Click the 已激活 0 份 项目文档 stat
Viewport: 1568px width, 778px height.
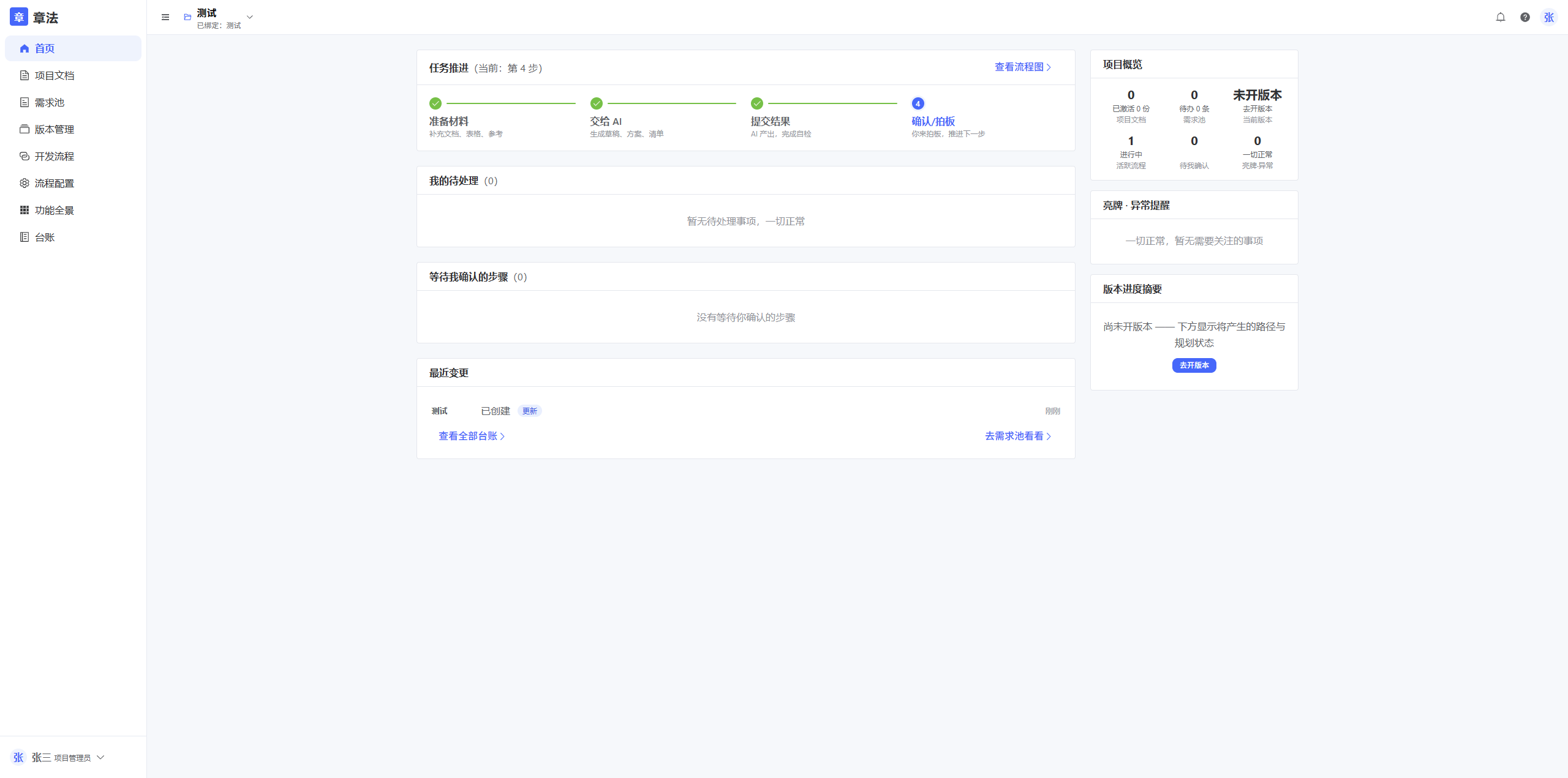(x=1131, y=107)
